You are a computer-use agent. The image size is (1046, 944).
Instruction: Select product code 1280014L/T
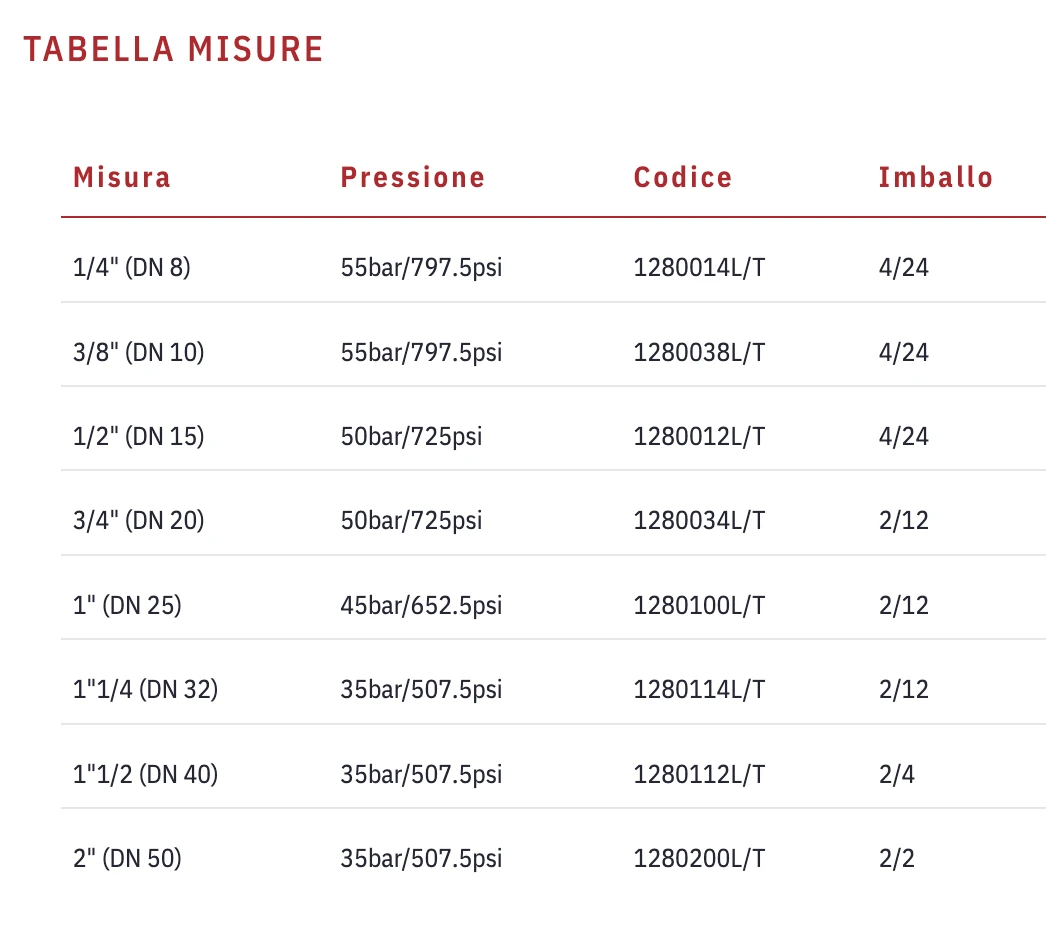[699, 268]
